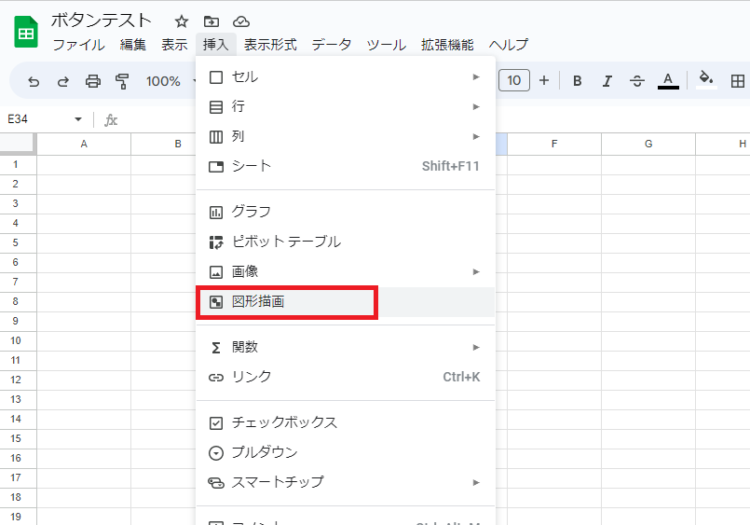Click the font size field showing 10
This screenshot has height=525, width=750.
514,80
